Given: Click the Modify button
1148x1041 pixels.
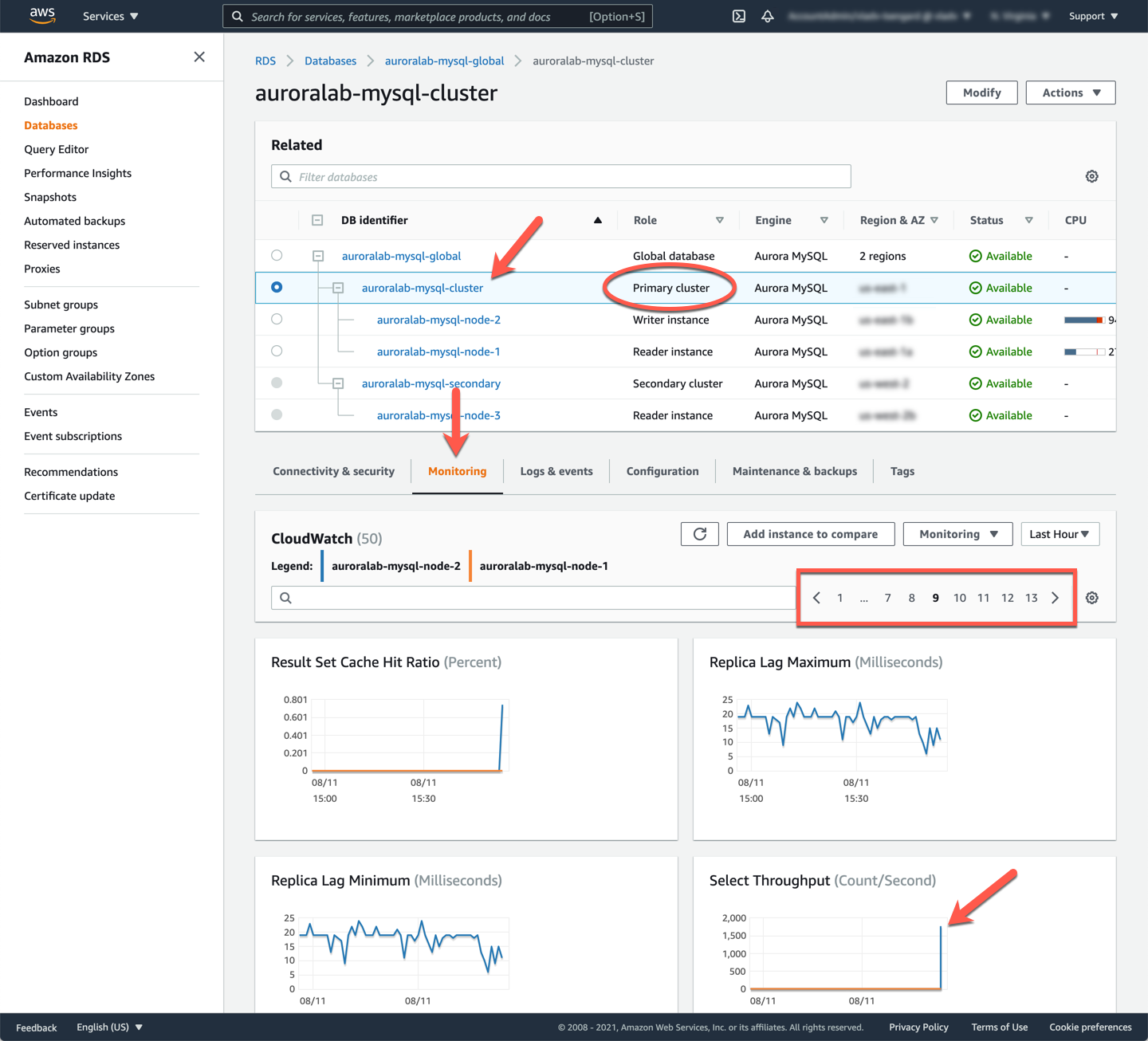Looking at the screenshot, I should point(981,92).
